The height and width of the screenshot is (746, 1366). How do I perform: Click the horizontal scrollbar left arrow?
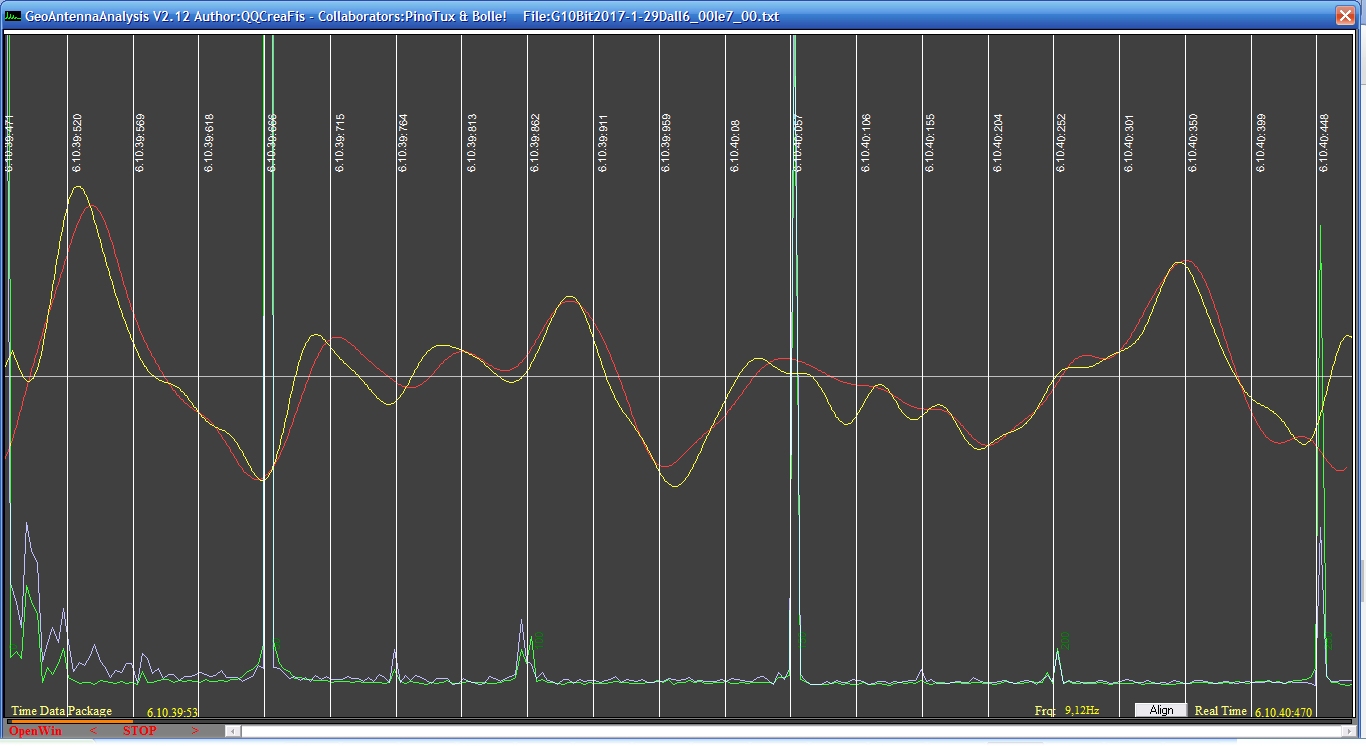coord(234,731)
